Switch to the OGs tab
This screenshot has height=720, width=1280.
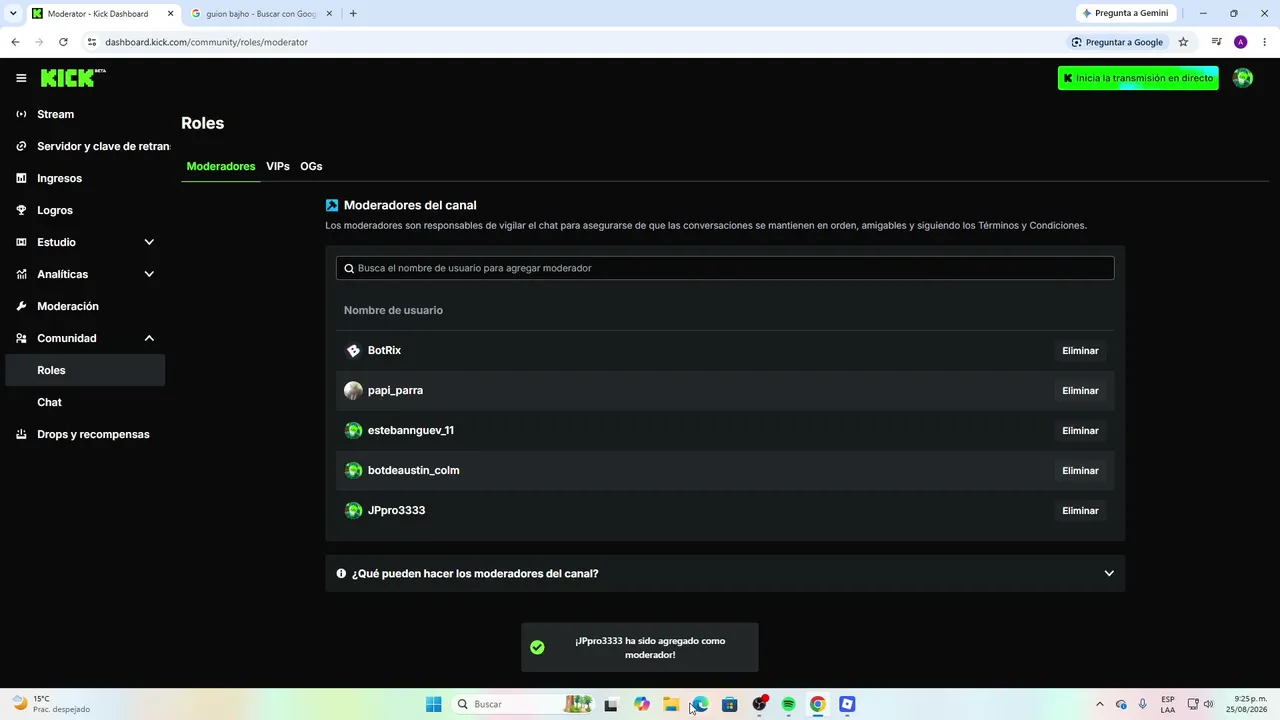click(x=311, y=166)
